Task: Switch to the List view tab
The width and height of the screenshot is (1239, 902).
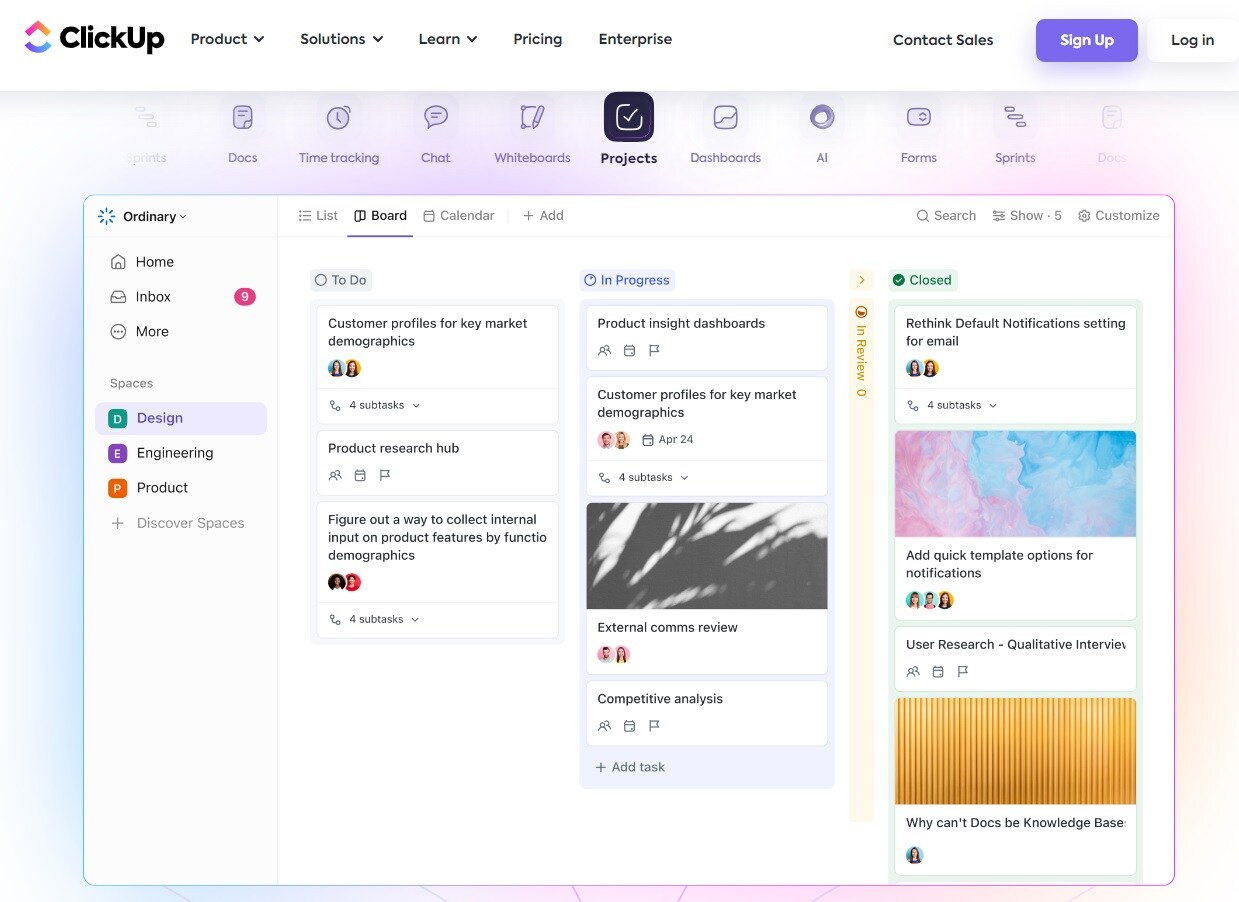Action: (318, 216)
